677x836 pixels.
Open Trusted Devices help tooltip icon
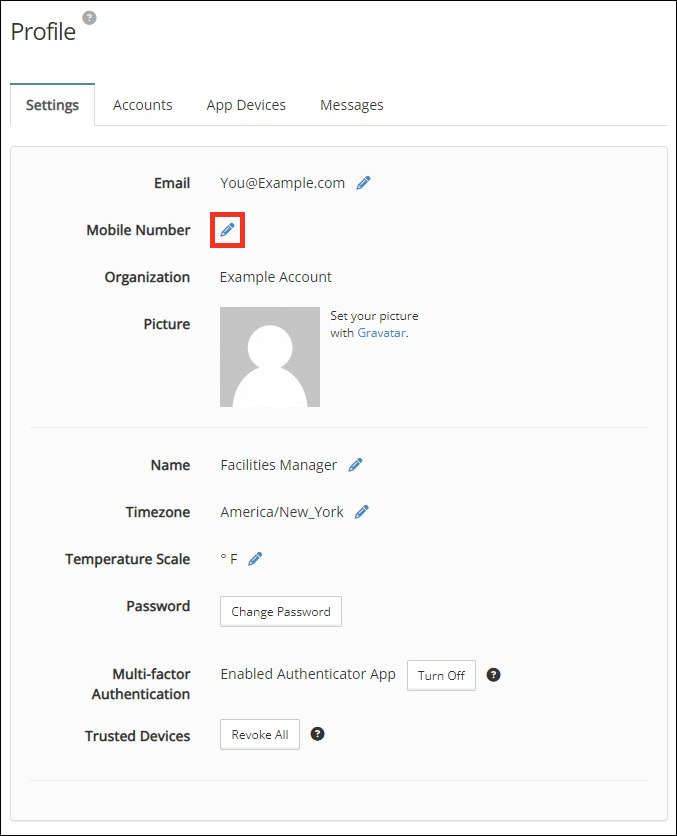coord(318,734)
